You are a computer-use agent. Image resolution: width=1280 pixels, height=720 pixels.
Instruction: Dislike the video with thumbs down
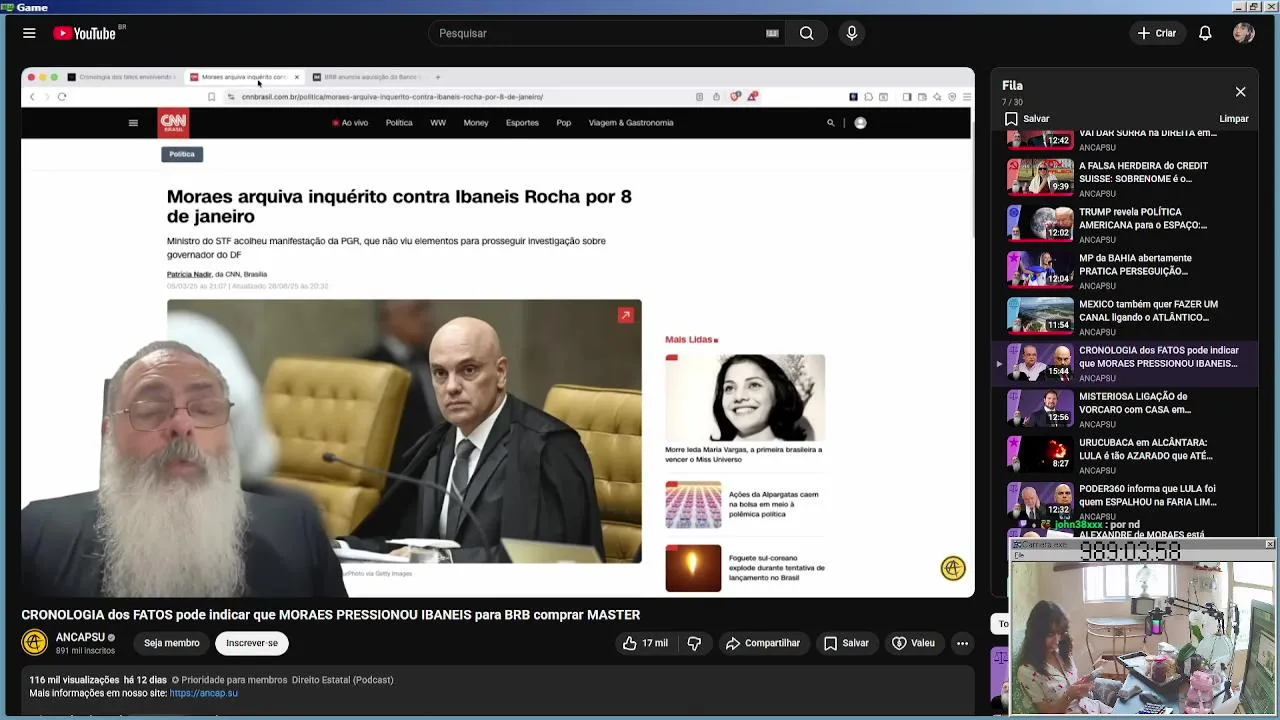click(x=694, y=643)
